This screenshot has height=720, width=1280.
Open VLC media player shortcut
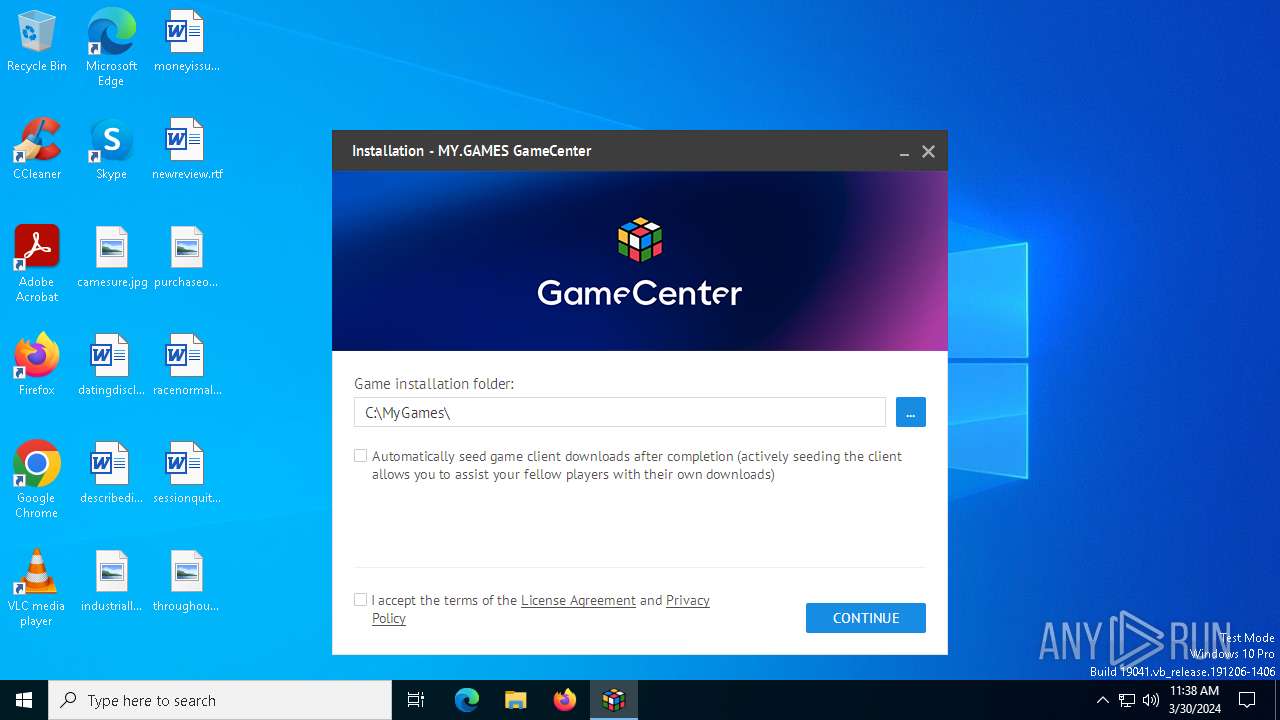coord(37,588)
